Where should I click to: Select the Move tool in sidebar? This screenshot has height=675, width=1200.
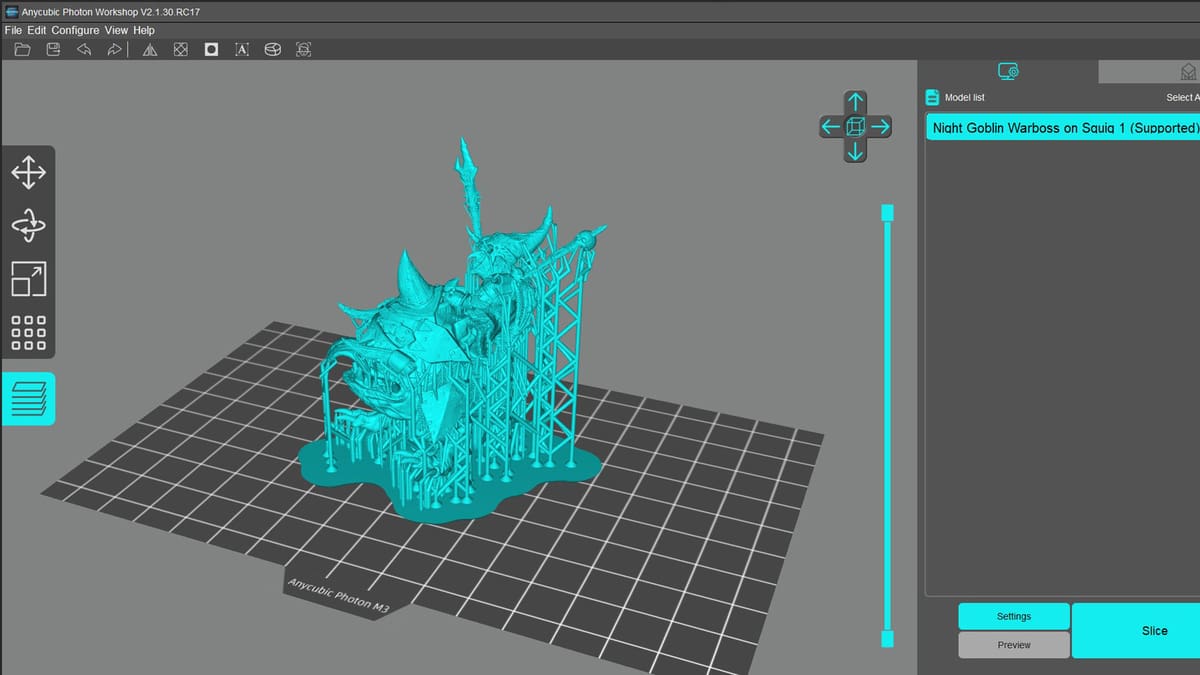[x=28, y=172]
